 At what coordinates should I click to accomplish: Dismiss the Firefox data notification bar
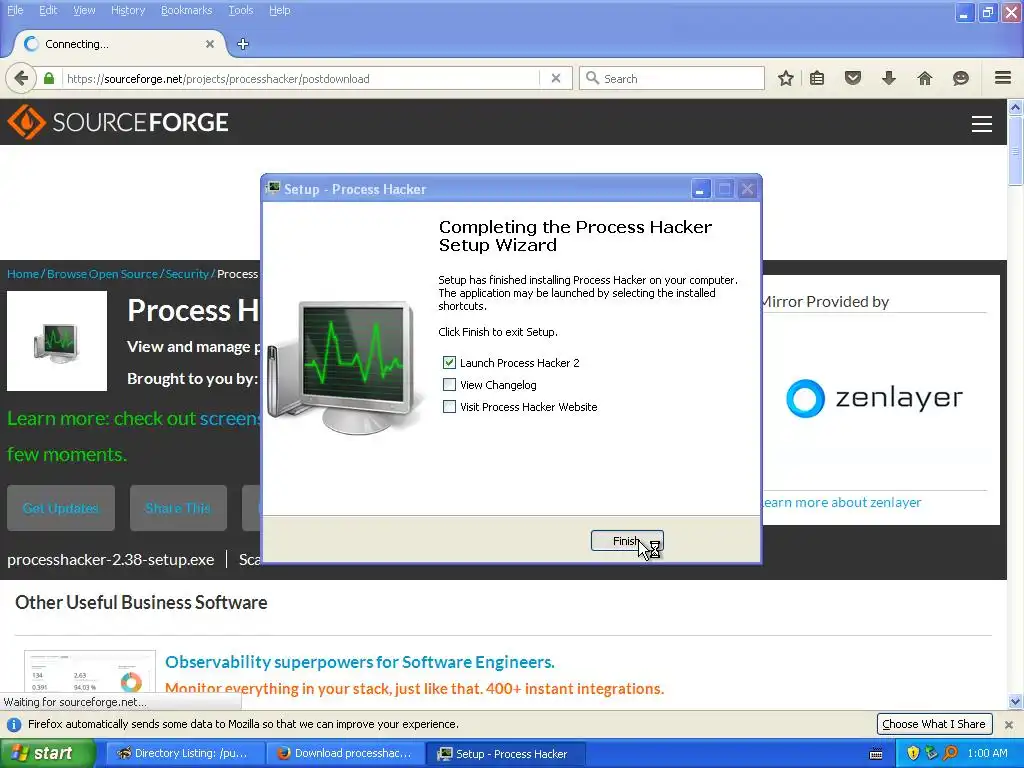pyautogui.click(x=1009, y=724)
